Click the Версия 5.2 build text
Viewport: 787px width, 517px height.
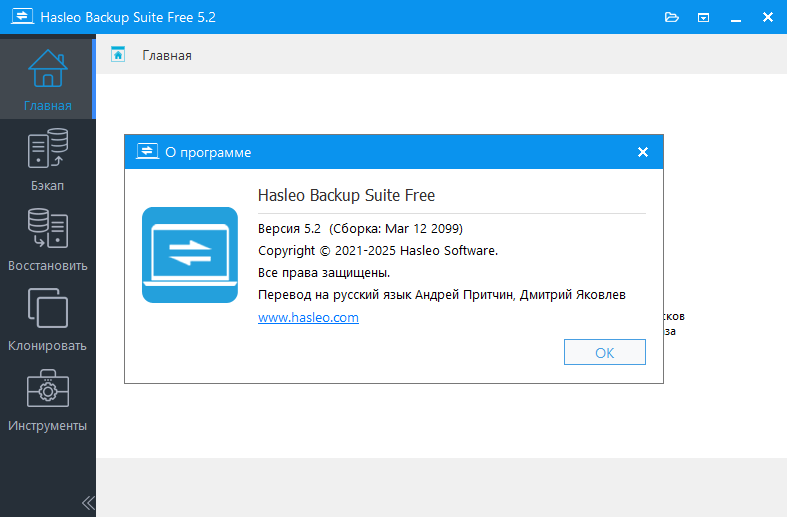coord(360,229)
